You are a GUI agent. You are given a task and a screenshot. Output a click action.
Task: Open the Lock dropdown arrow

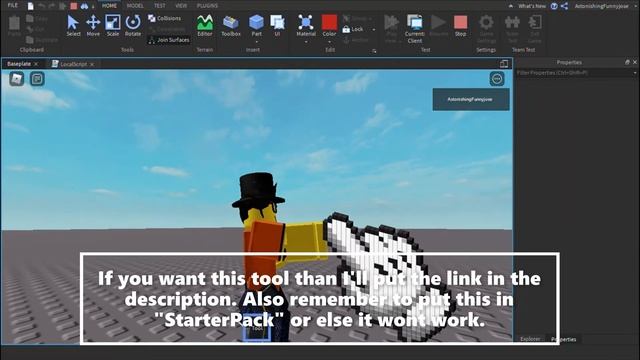point(373,30)
